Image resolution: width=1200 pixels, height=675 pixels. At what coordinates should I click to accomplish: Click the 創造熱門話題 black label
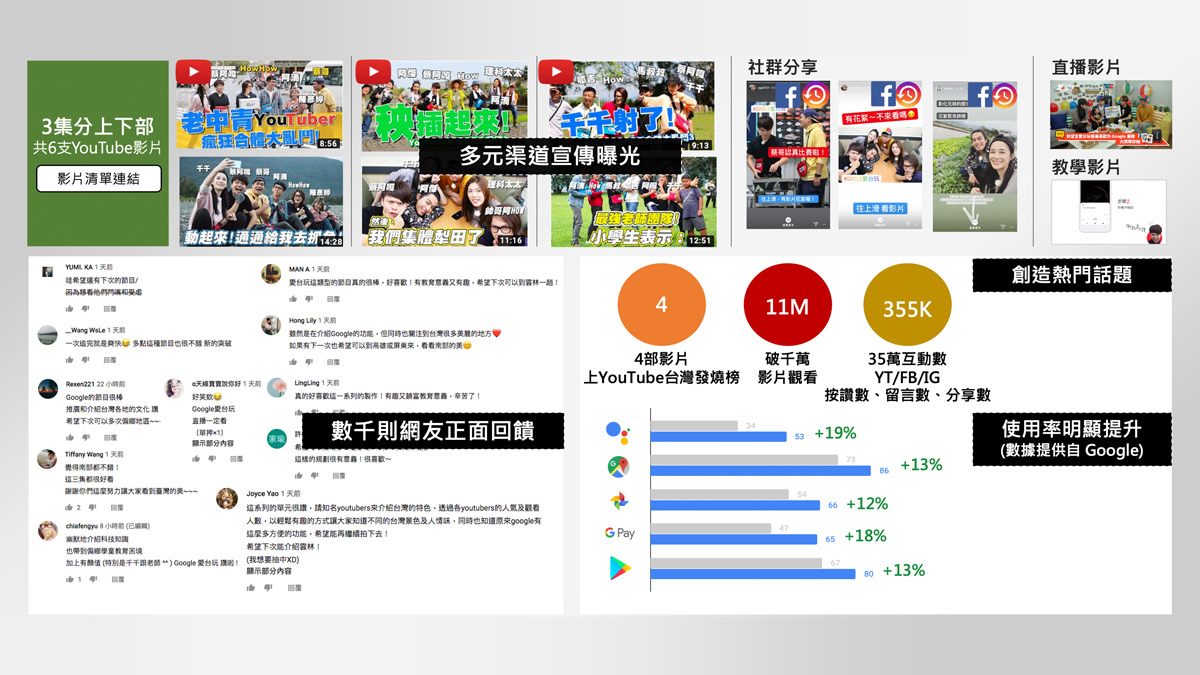click(x=1071, y=275)
